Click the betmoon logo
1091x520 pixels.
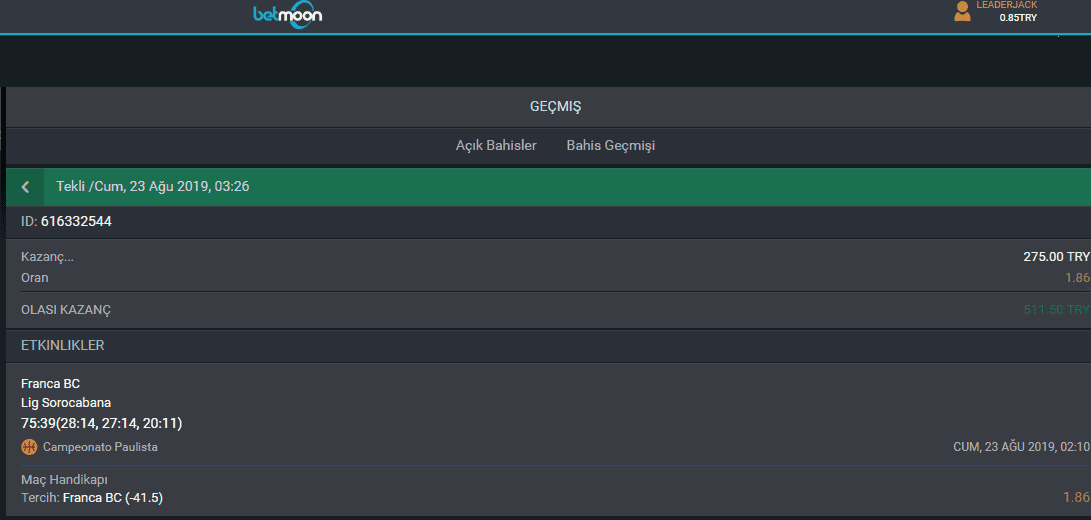pyautogui.click(x=287, y=15)
